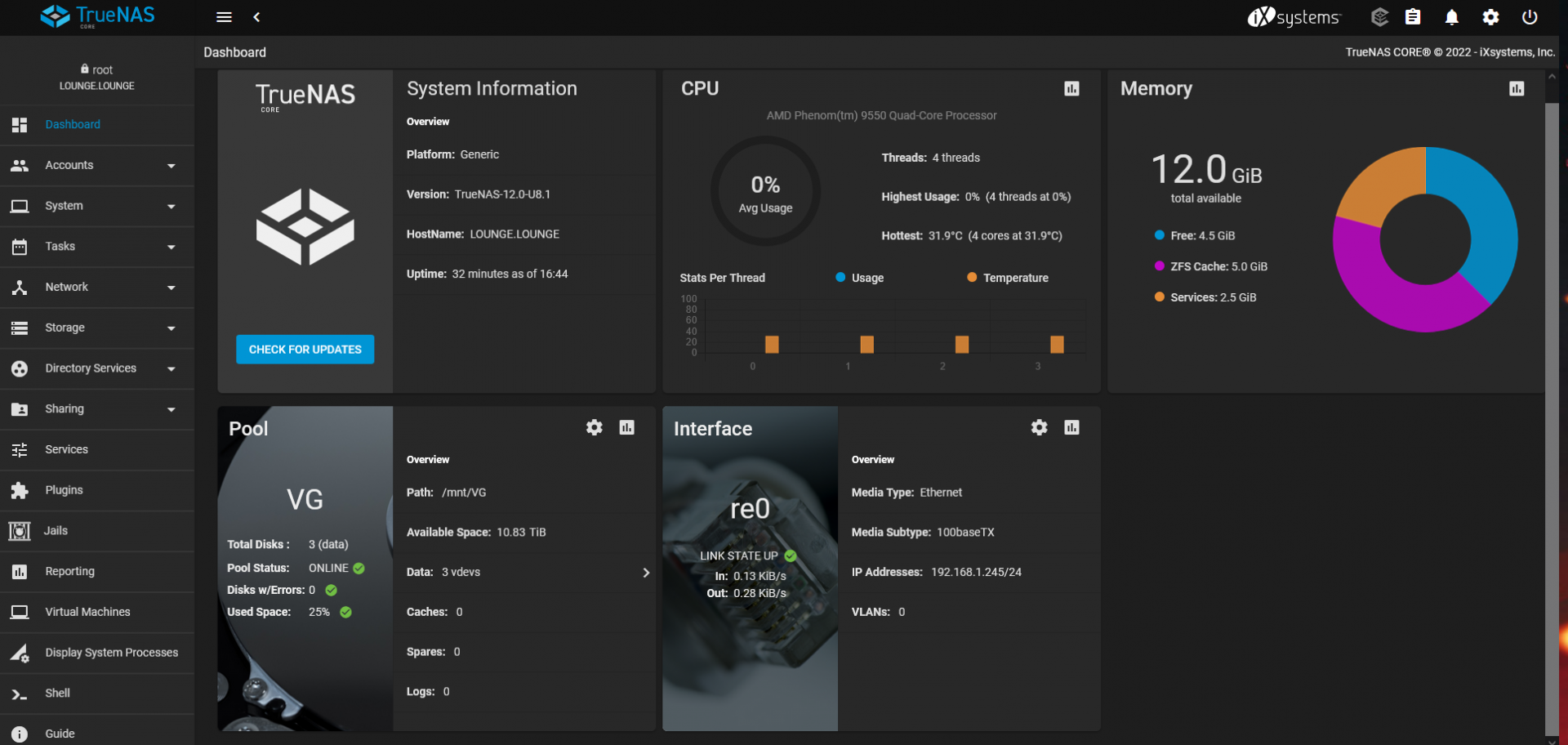The image size is (1568, 745).
Task: Click the Temperature legend dot
Action: coord(972,278)
